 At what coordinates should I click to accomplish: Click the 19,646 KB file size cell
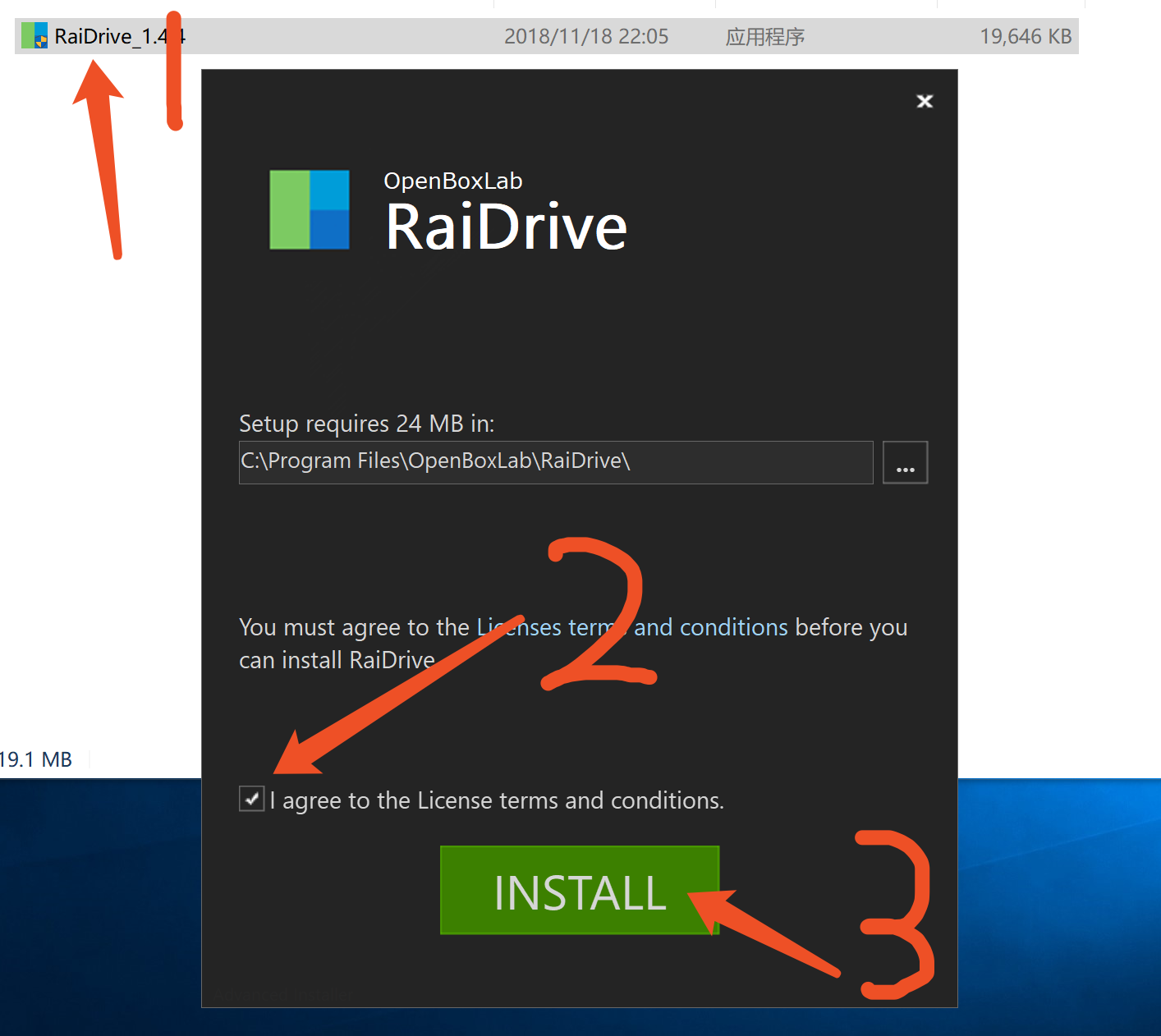point(1025,37)
